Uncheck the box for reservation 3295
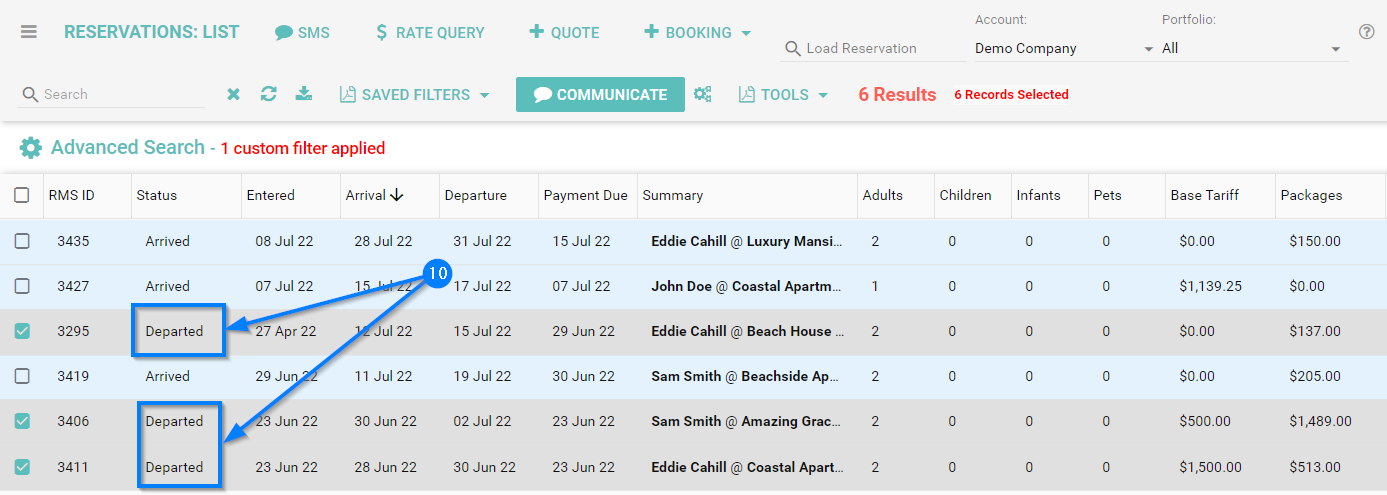Viewport: 1387px width, 495px height. pyautogui.click(x=22, y=331)
